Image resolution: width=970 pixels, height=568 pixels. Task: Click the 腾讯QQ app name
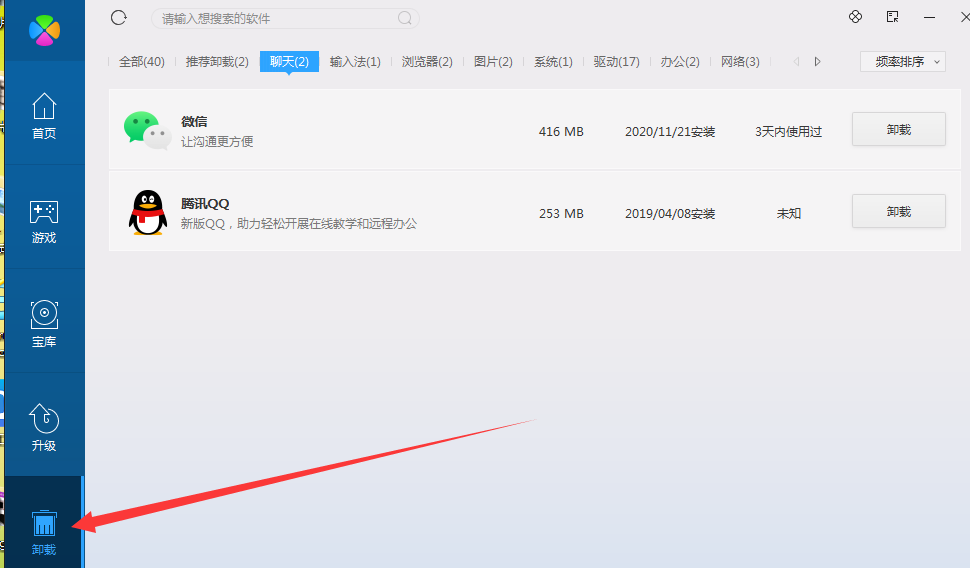click(205, 204)
